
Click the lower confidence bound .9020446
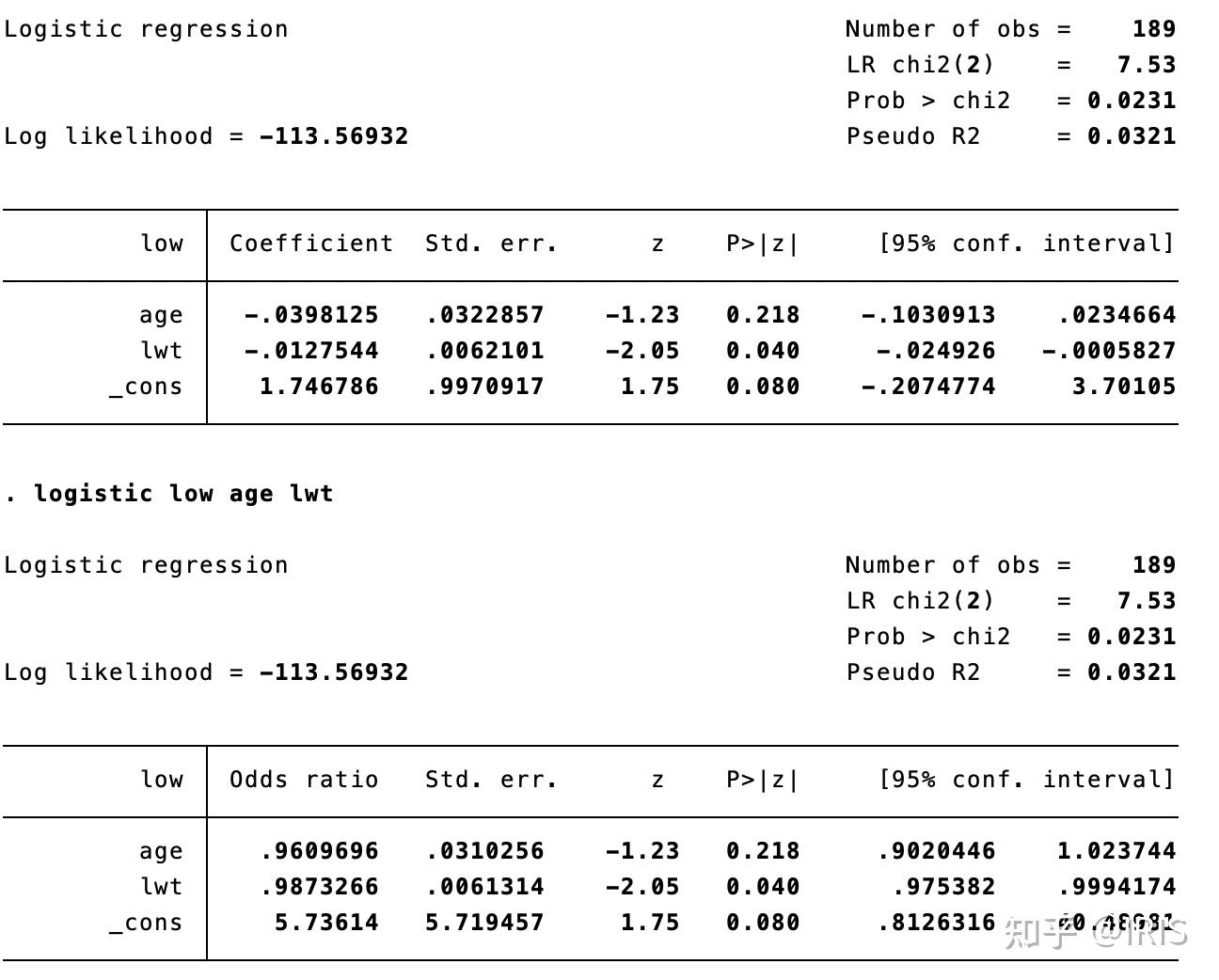[936, 851]
